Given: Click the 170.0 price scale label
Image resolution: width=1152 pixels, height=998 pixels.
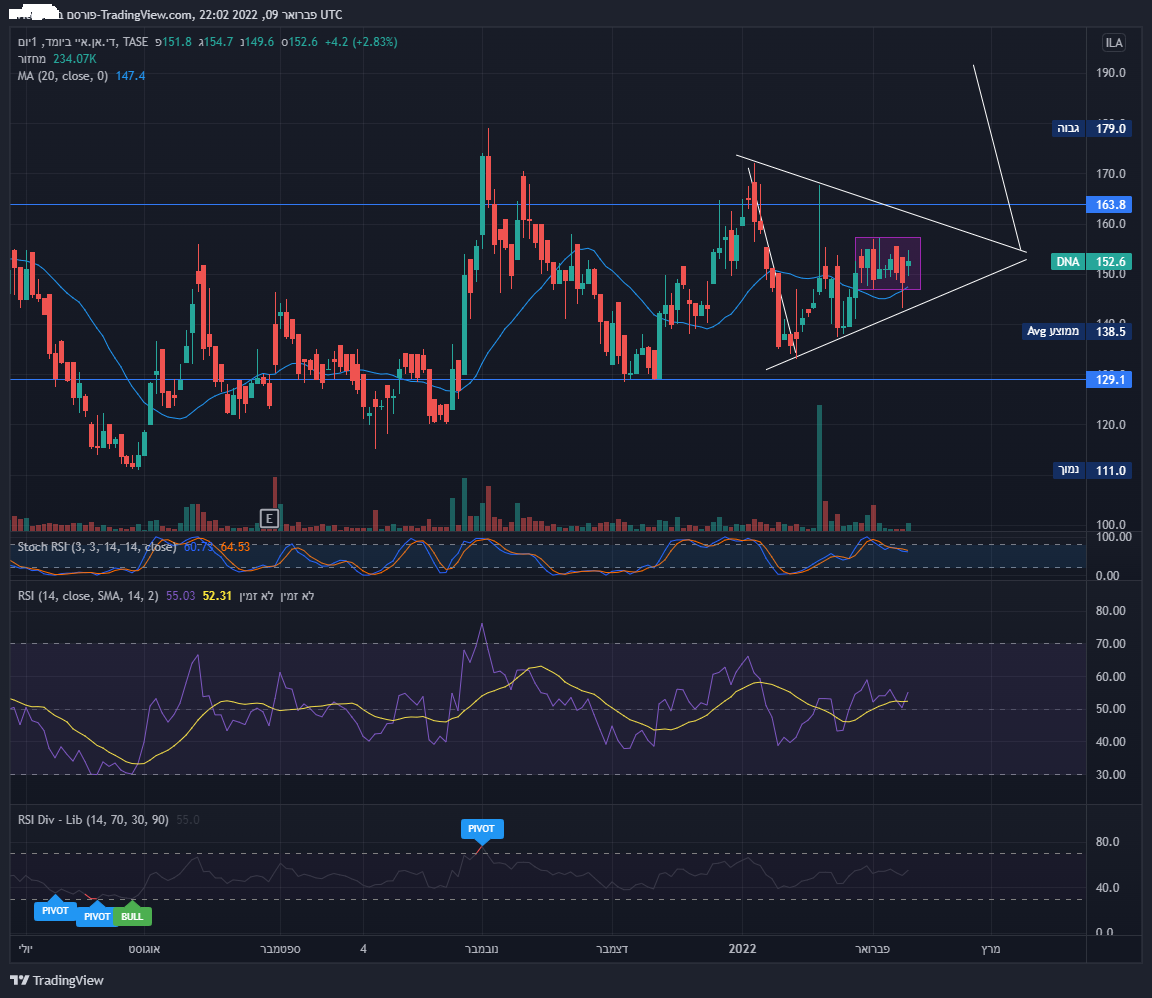Looking at the screenshot, I should click(x=1110, y=174).
